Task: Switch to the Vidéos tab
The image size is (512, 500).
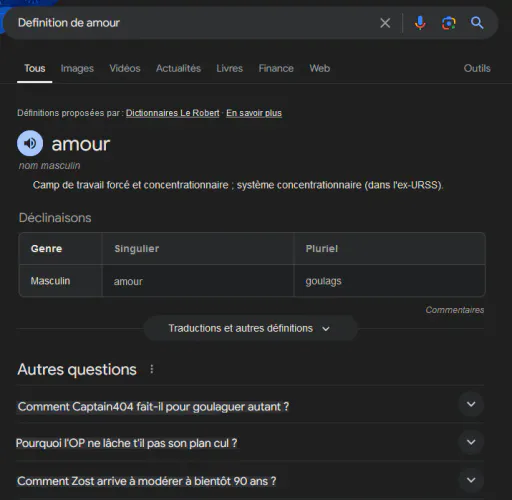Action: (125, 68)
